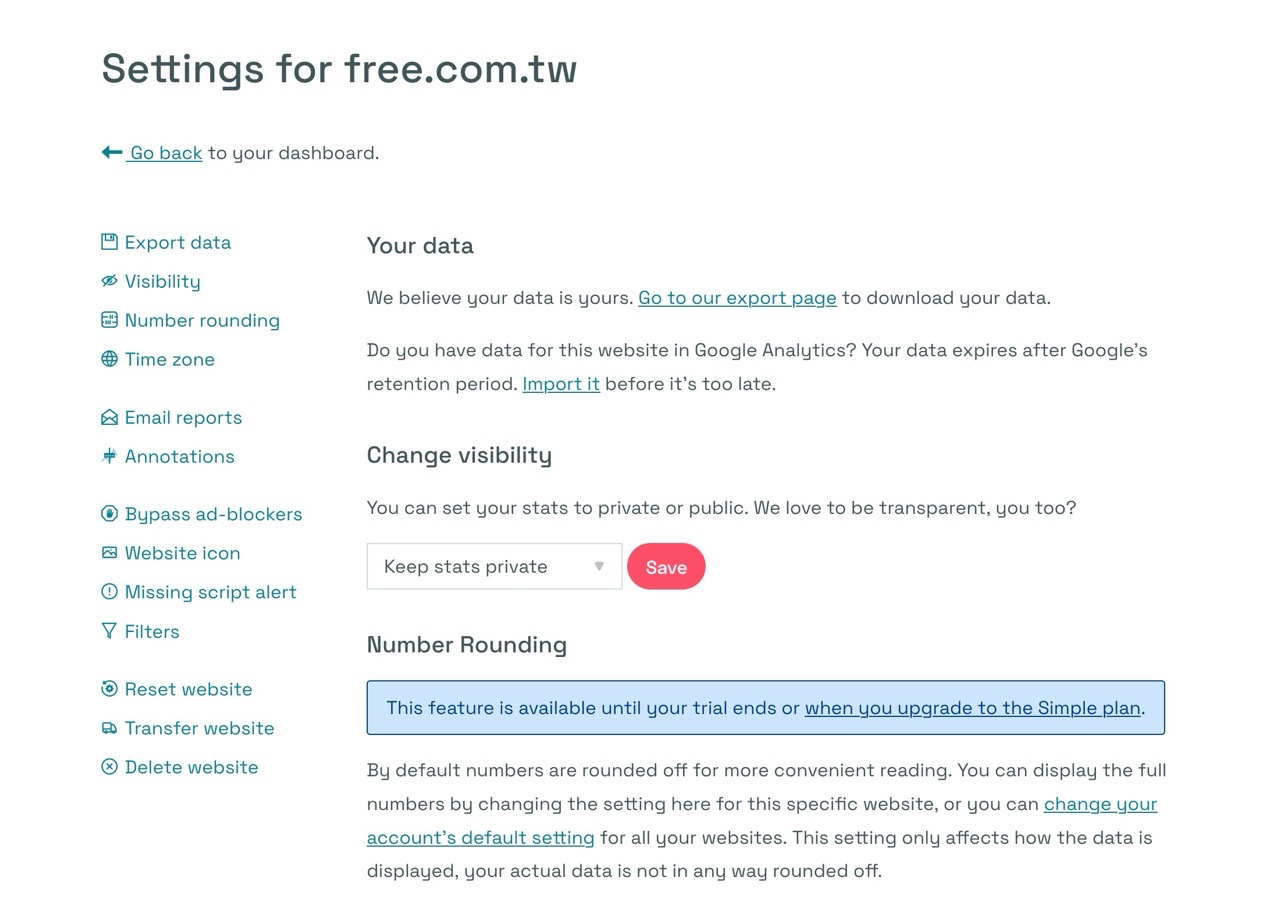This screenshot has width=1280, height=908.
Task: Open Transfer website section
Action: click(188, 728)
